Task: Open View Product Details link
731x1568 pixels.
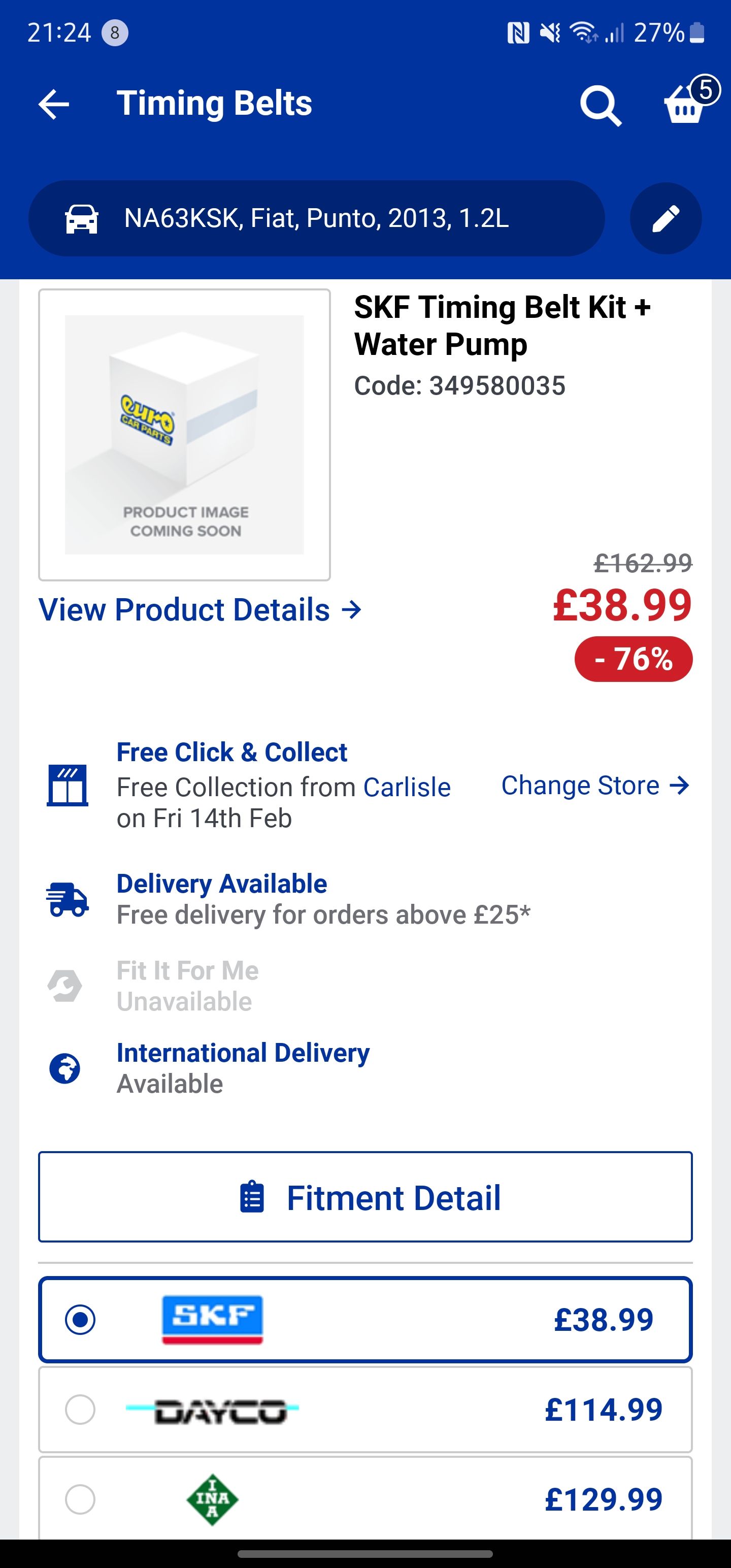Action: pyautogui.click(x=200, y=610)
